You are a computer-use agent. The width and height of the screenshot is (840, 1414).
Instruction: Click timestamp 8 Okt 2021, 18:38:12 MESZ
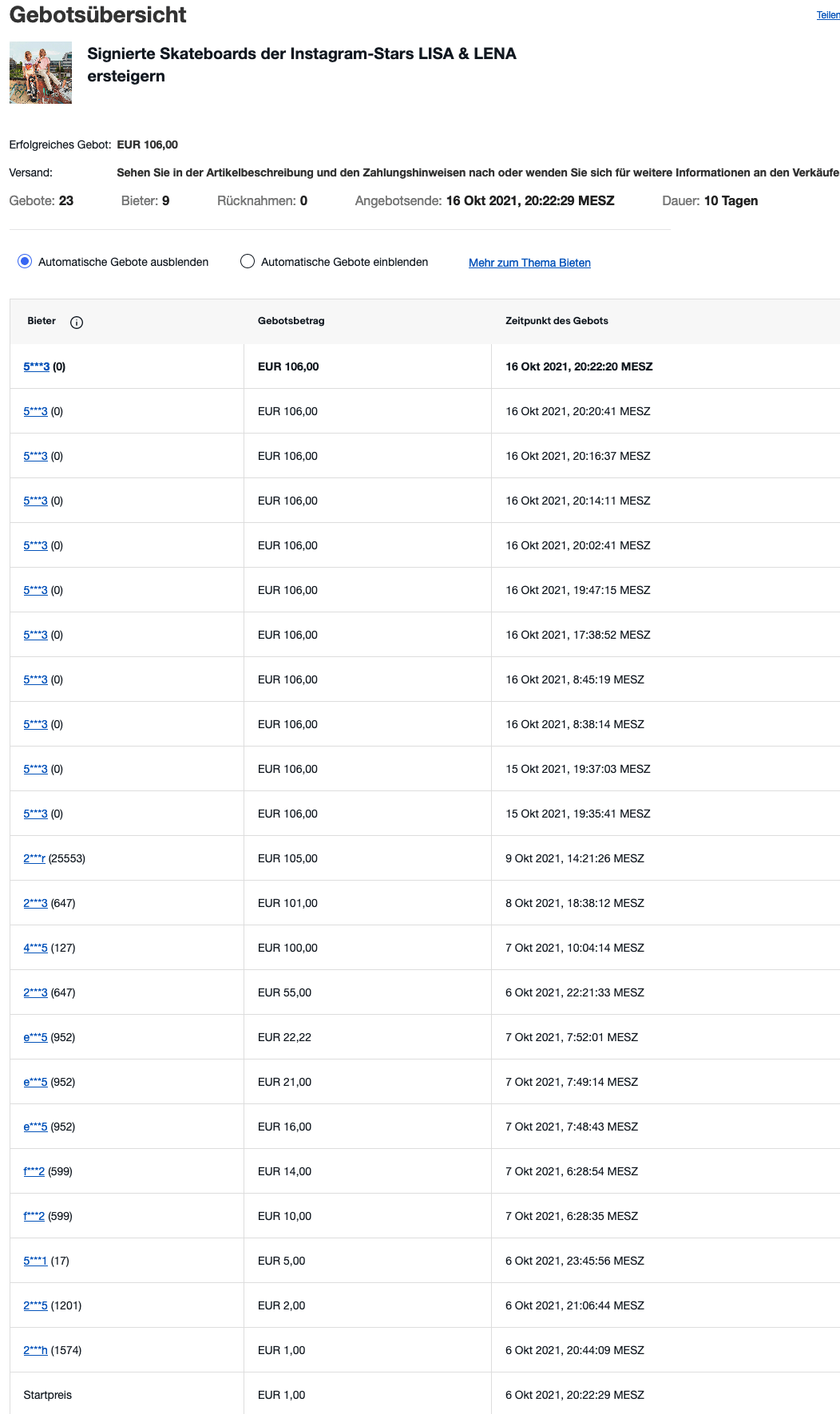575,903
